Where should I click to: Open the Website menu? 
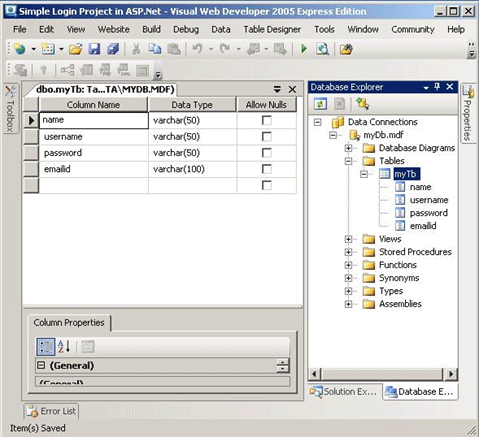pyautogui.click(x=114, y=29)
